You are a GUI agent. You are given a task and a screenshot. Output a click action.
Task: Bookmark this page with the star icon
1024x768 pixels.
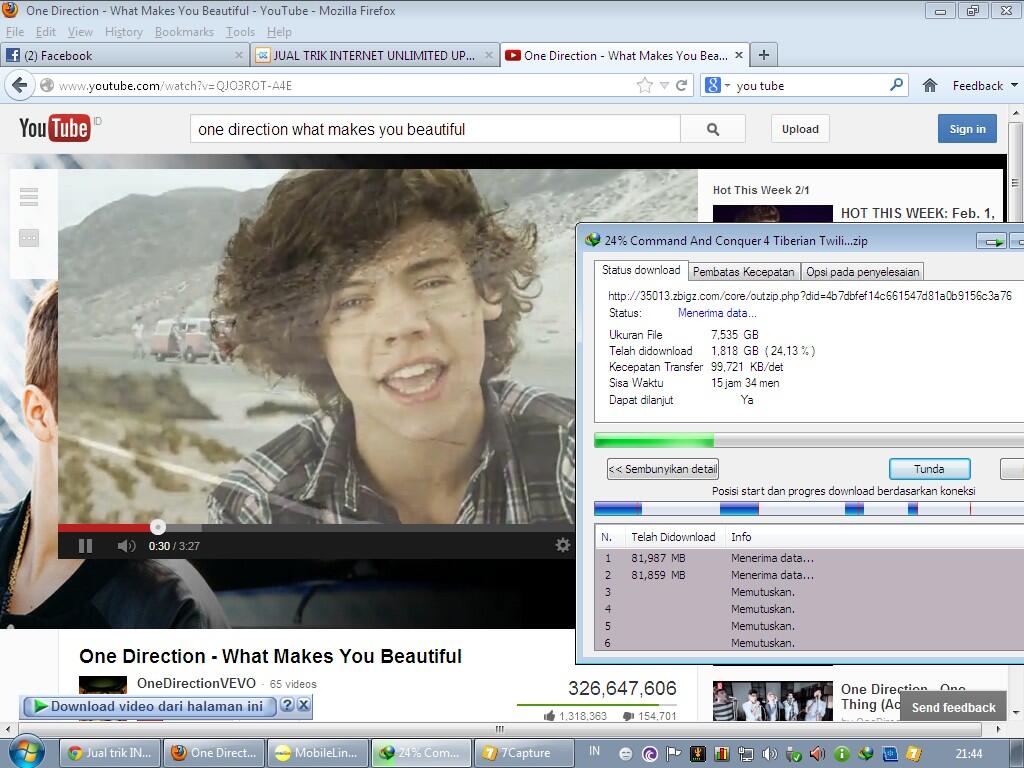click(x=645, y=85)
